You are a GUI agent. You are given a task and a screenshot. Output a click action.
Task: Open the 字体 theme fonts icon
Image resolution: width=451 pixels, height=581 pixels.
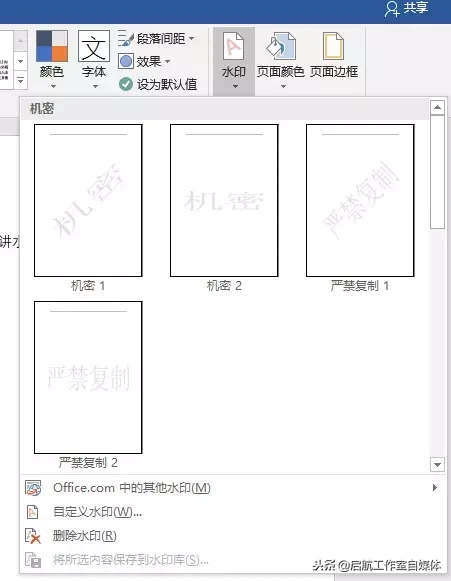[x=94, y=46]
